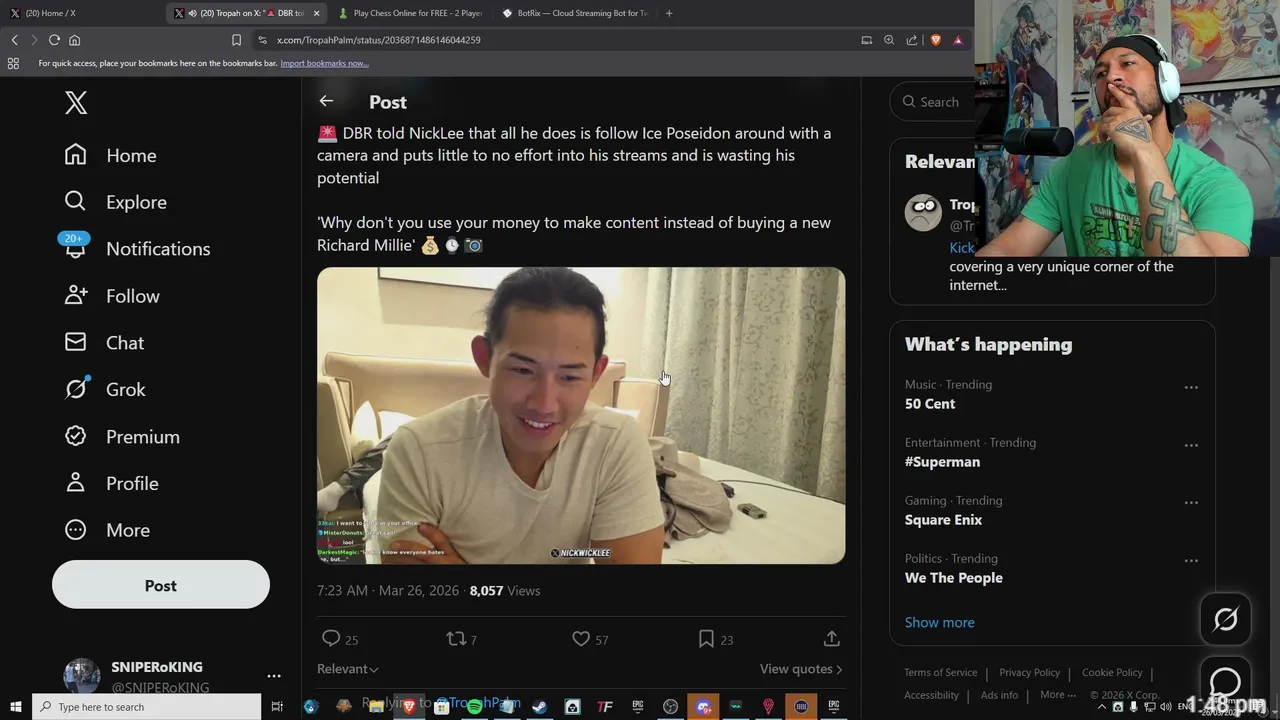The width and height of the screenshot is (1280, 720).
Task: Open the Privacy Policy link
Action: point(1029,673)
